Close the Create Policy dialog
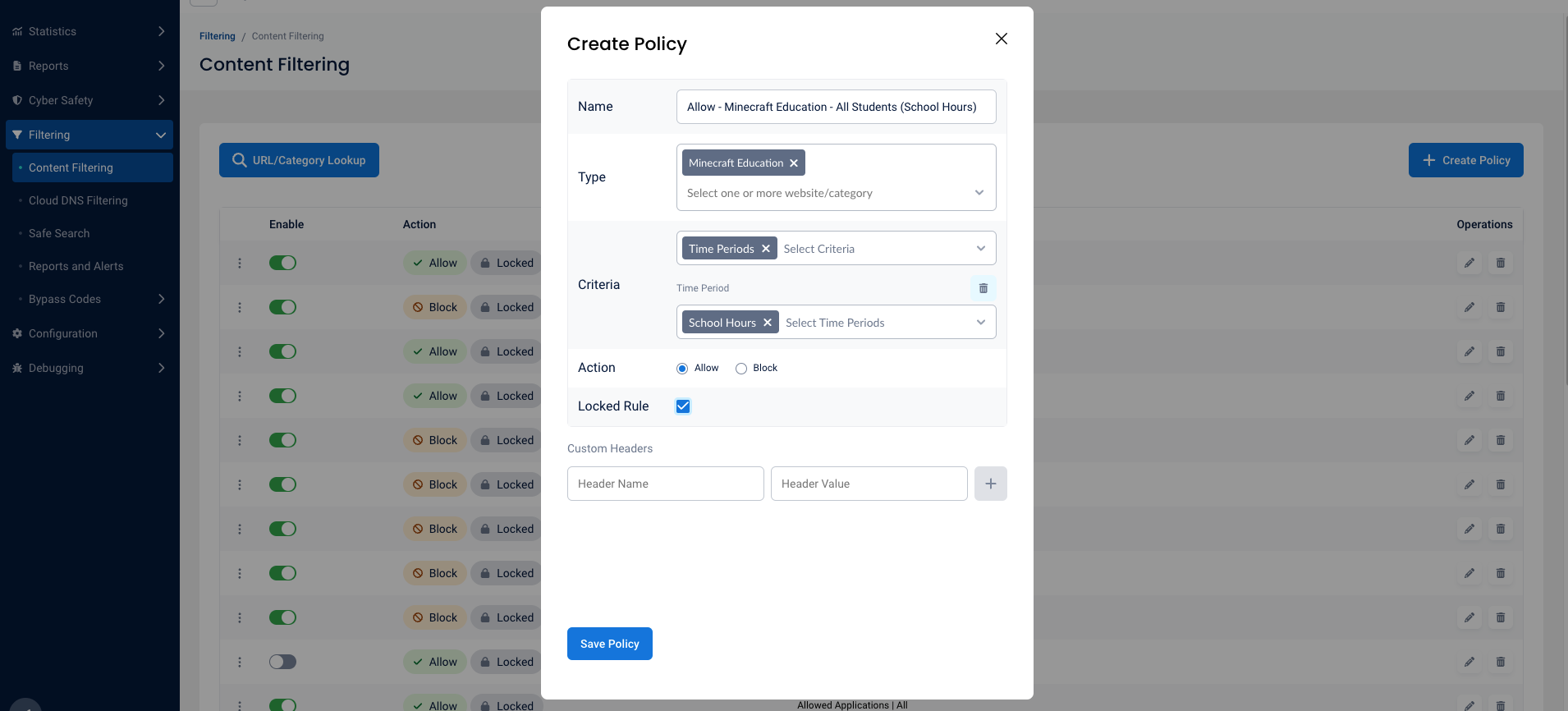Image resolution: width=1568 pixels, height=711 pixels. click(x=1001, y=39)
